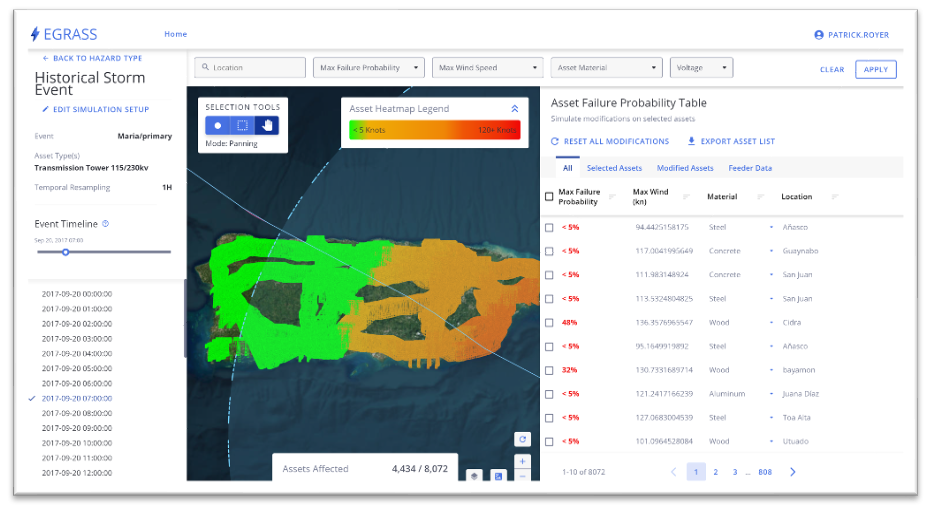This screenshot has width=929, height=510.
Task: Choose the rectangle selection tool
Action: tap(242, 126)
